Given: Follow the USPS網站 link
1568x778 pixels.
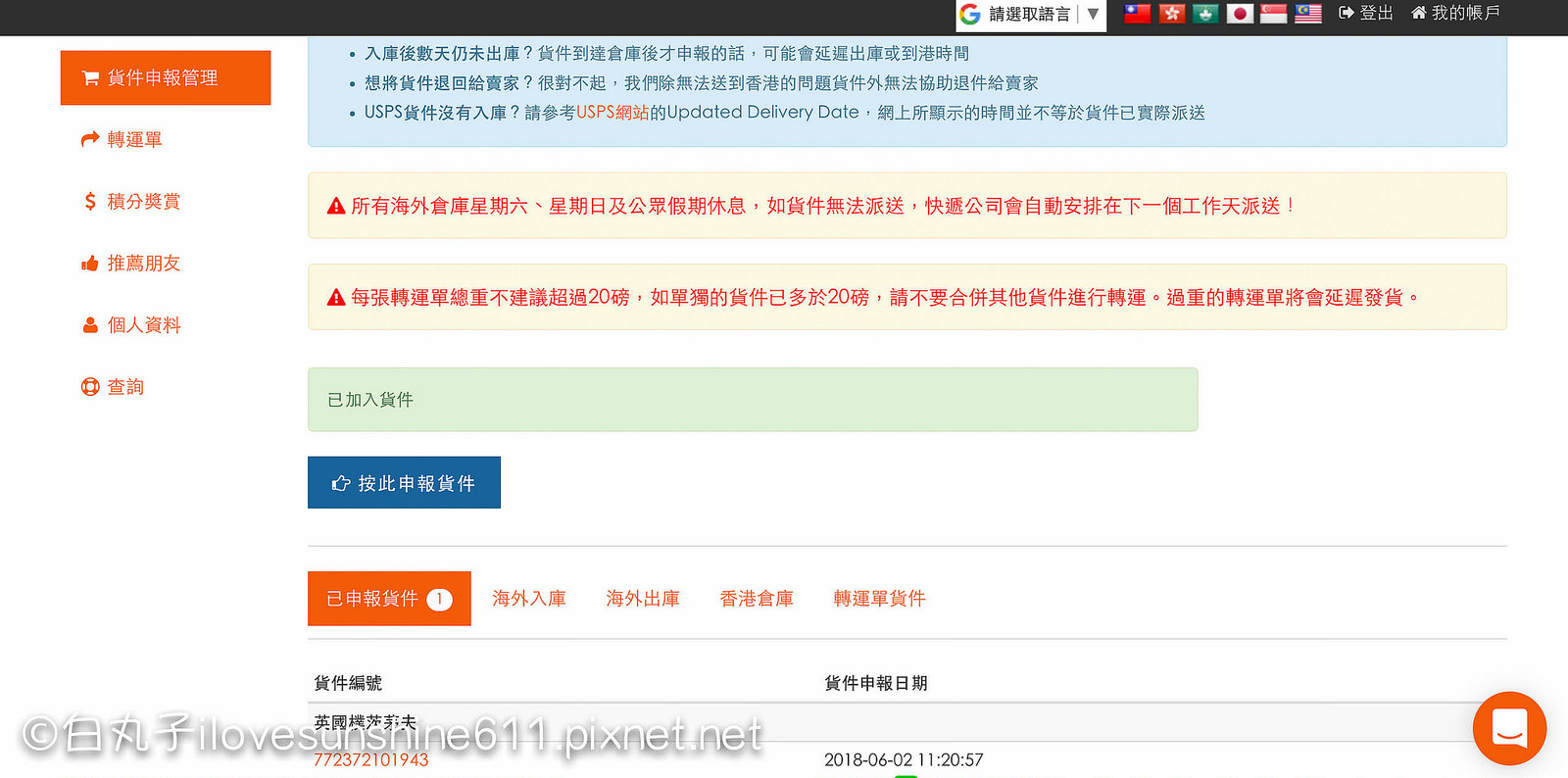Looking at the screenshot, I should click(x=612, y=113).
